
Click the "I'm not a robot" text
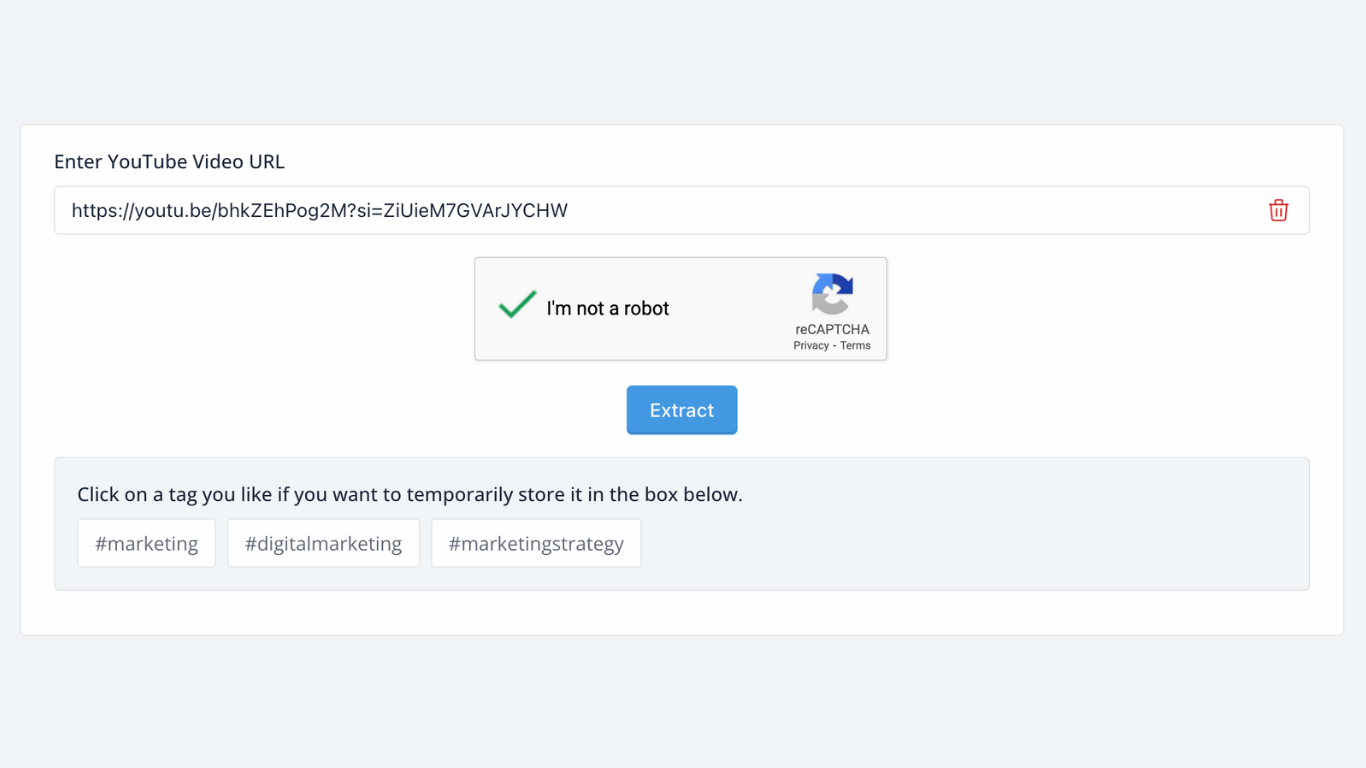[x=607, y=309]
